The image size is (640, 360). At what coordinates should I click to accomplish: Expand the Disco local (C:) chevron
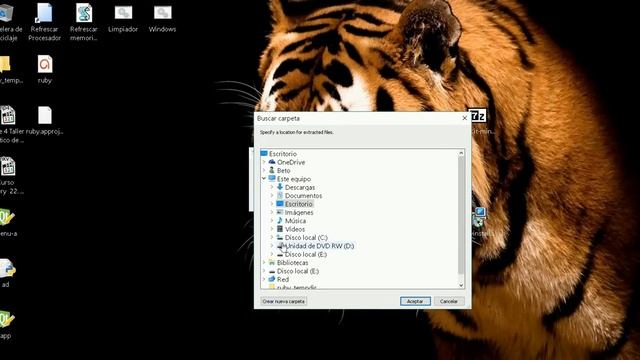coord(272,238)
